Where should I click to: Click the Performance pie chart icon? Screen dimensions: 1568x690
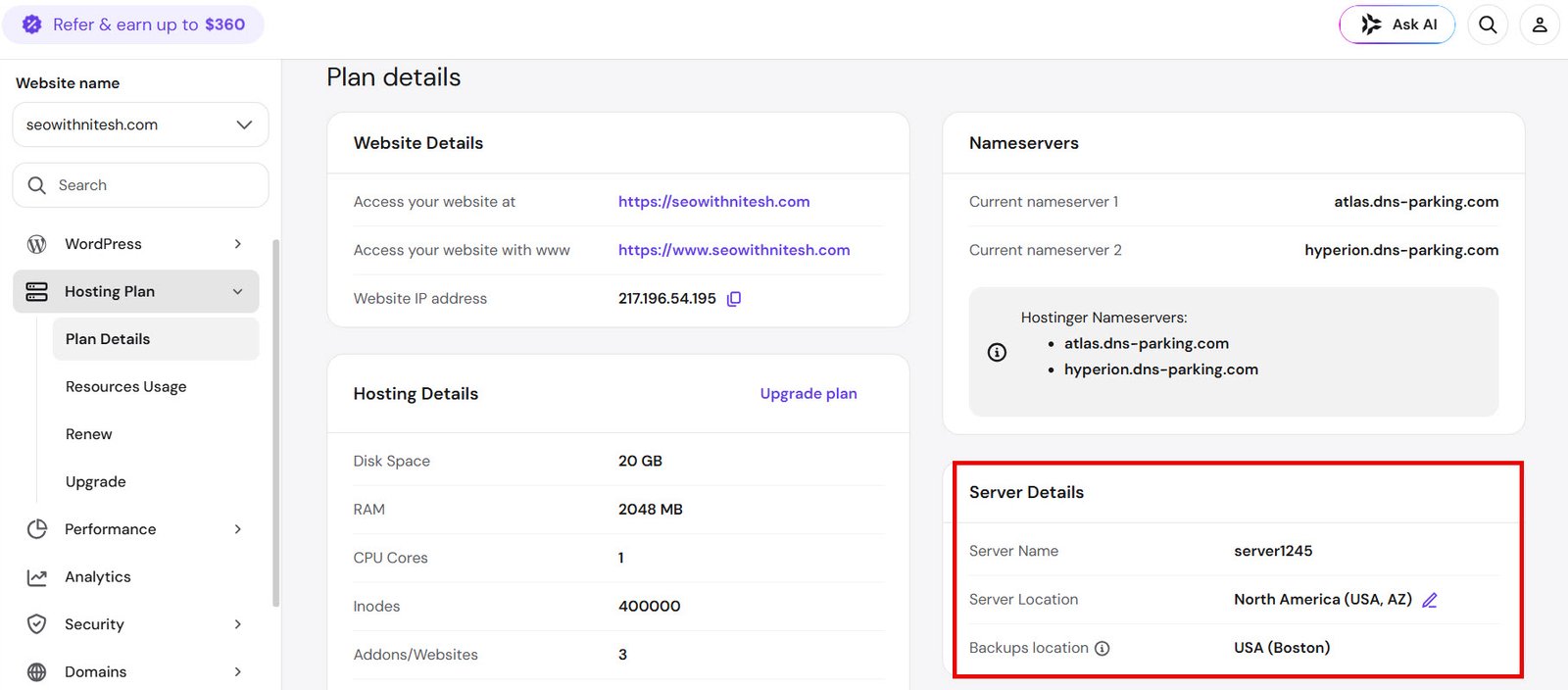(x=37, y=529)
